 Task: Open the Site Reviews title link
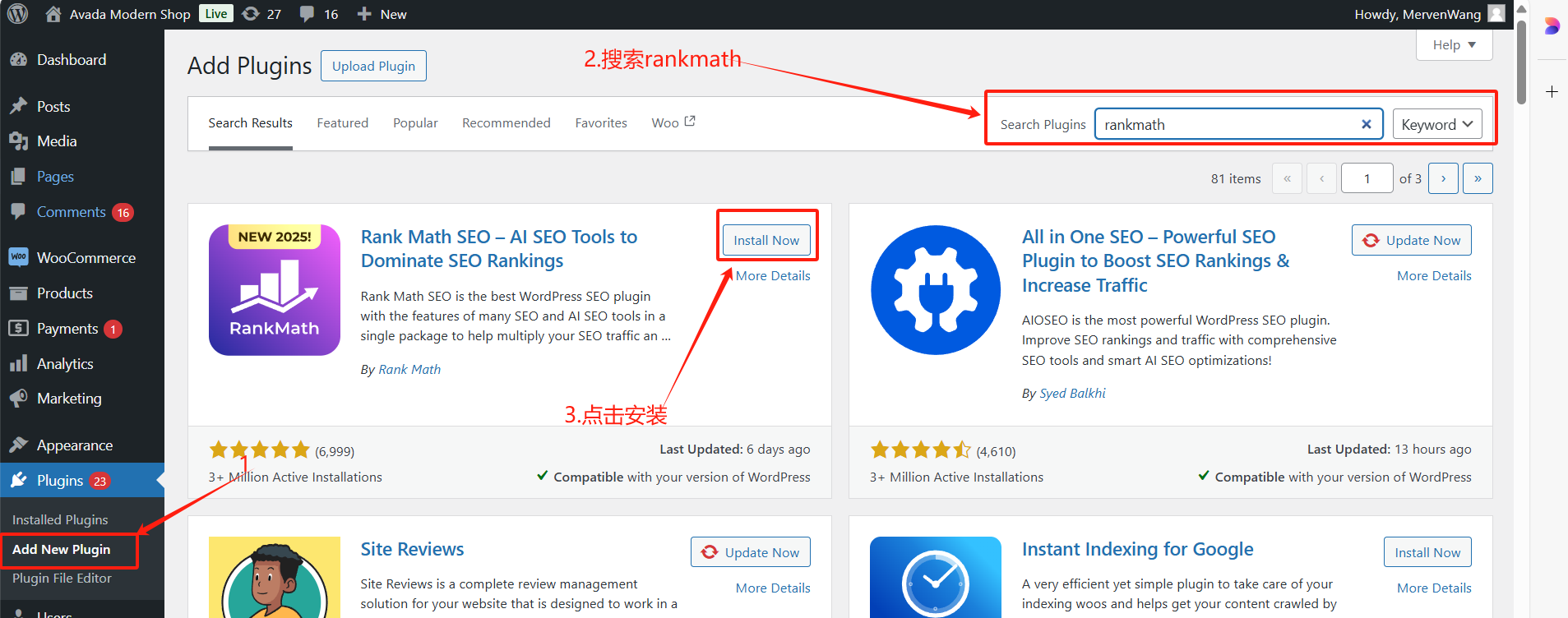tap(412, 549)
